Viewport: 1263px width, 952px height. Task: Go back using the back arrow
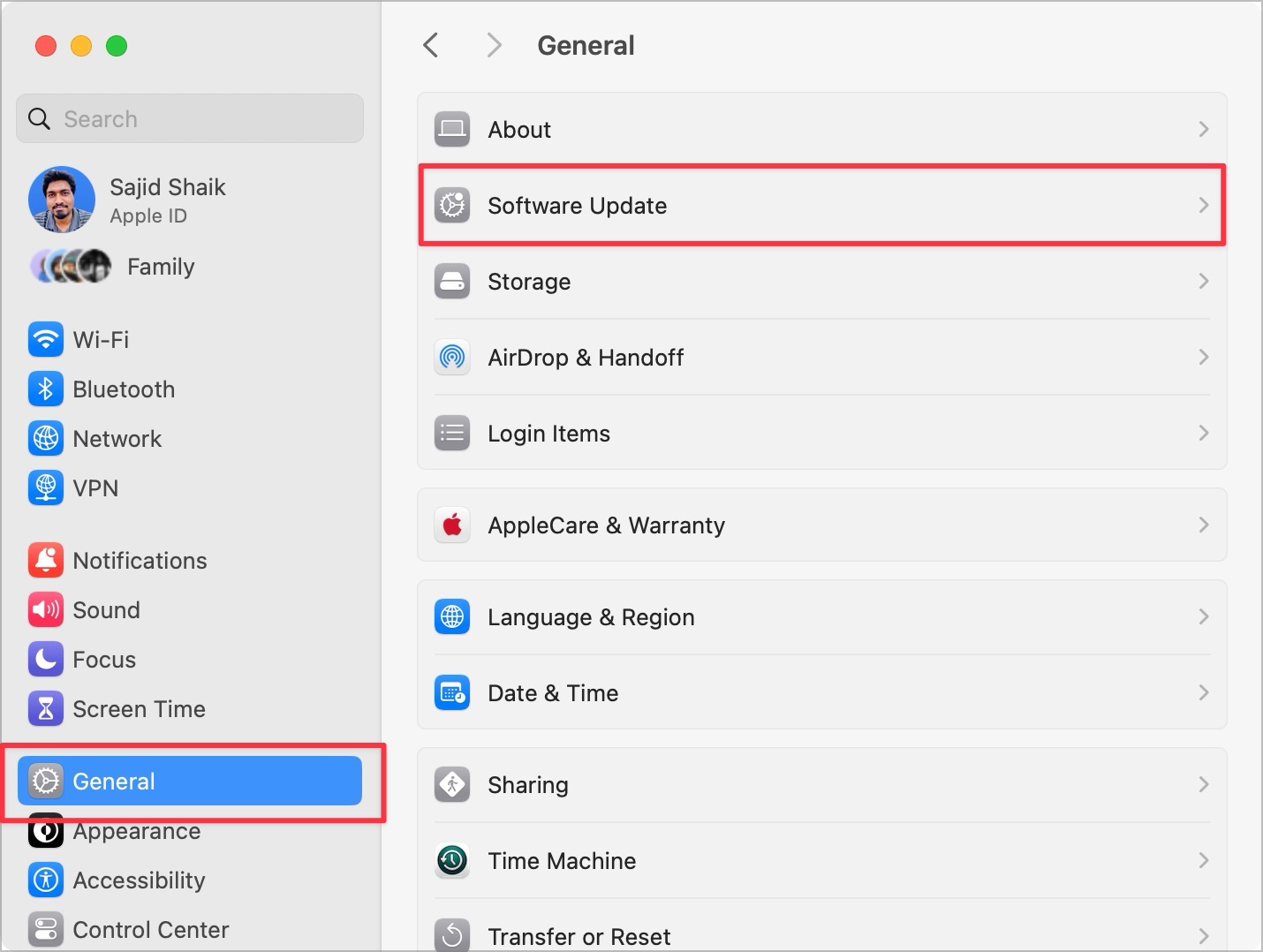[431, 46]
